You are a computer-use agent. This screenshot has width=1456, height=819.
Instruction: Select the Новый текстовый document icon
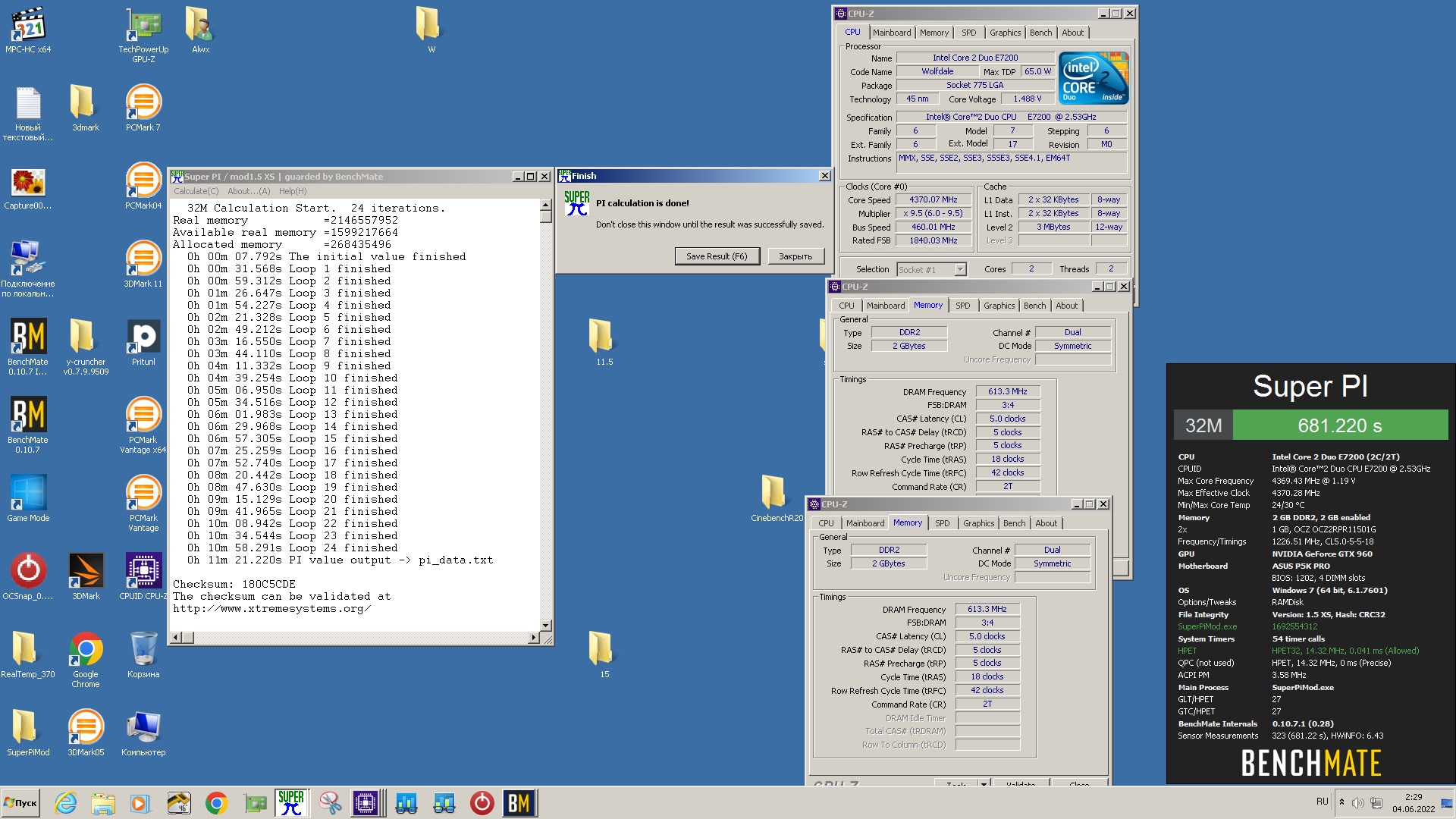click(x=28, y=112)
